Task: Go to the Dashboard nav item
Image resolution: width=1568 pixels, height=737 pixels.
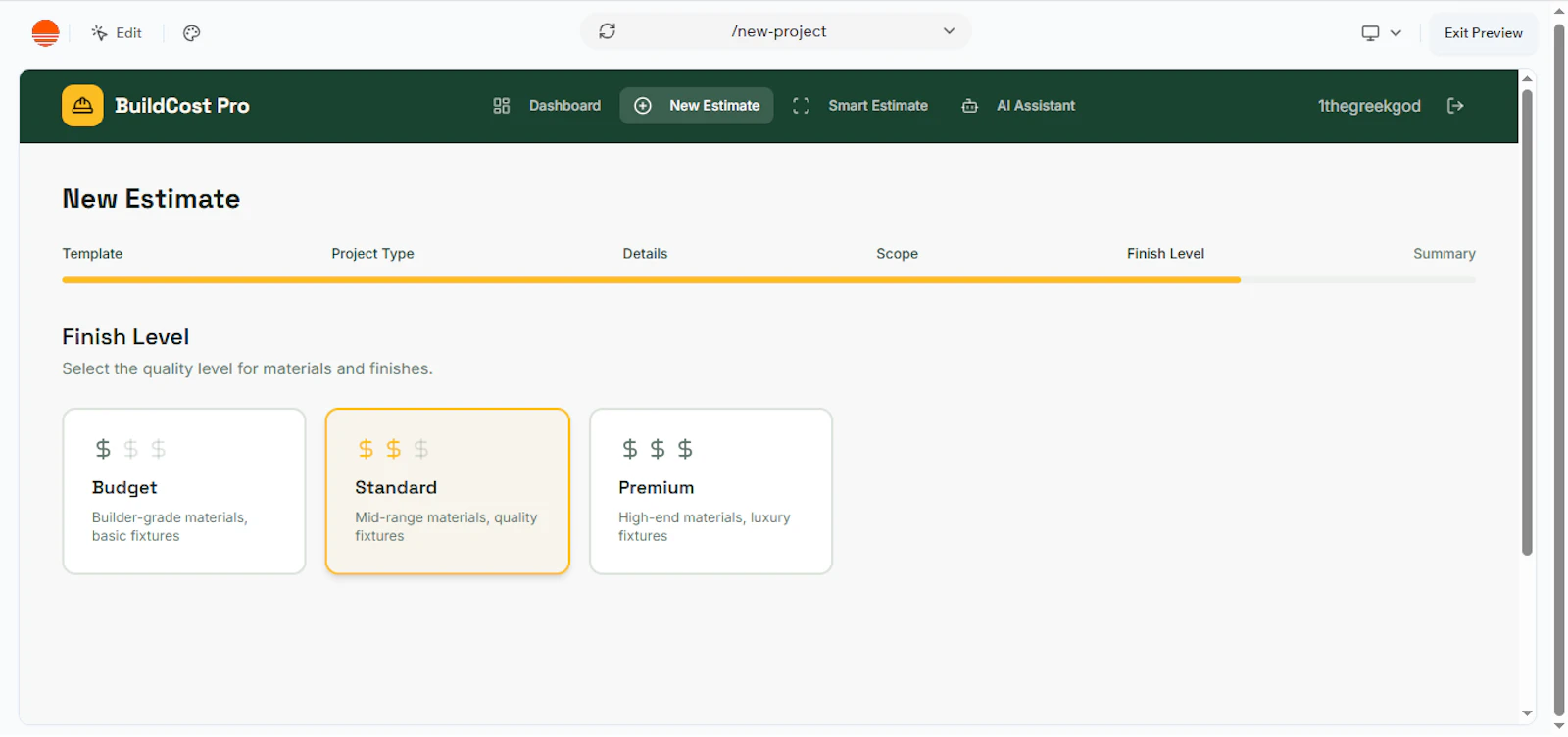Action: pyautogui.click(x=547, y=106)
